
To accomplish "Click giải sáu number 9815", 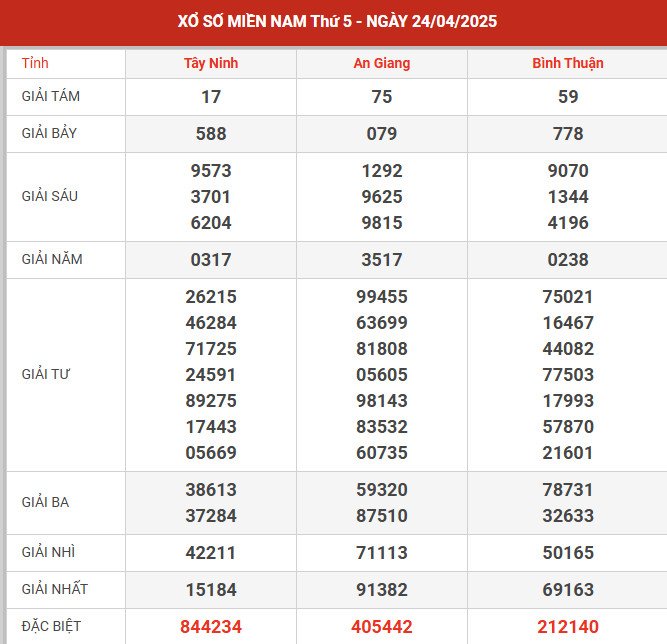I will (382, 223).
